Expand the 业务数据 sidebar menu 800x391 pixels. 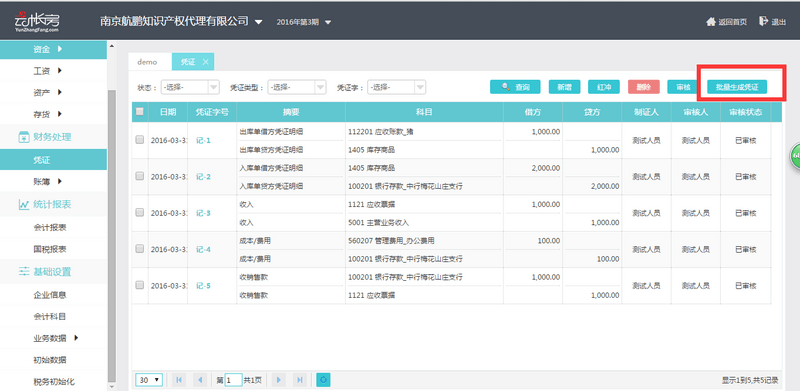pos(77,337)
